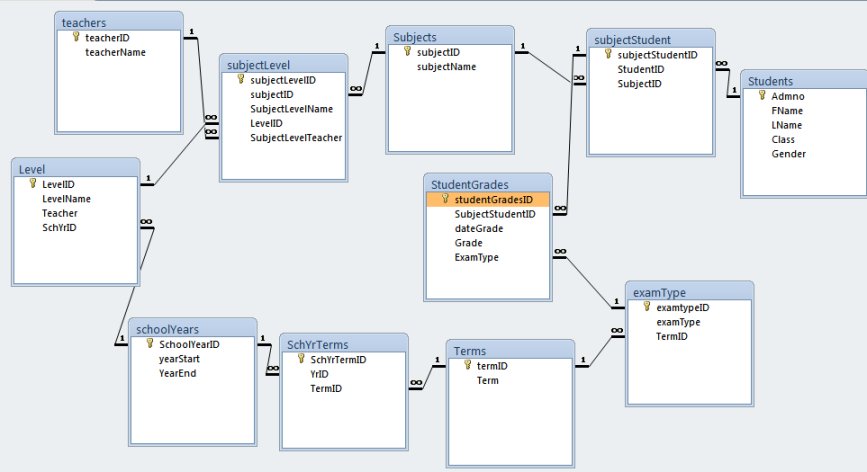Select the Students table title bar

point(805,81)
